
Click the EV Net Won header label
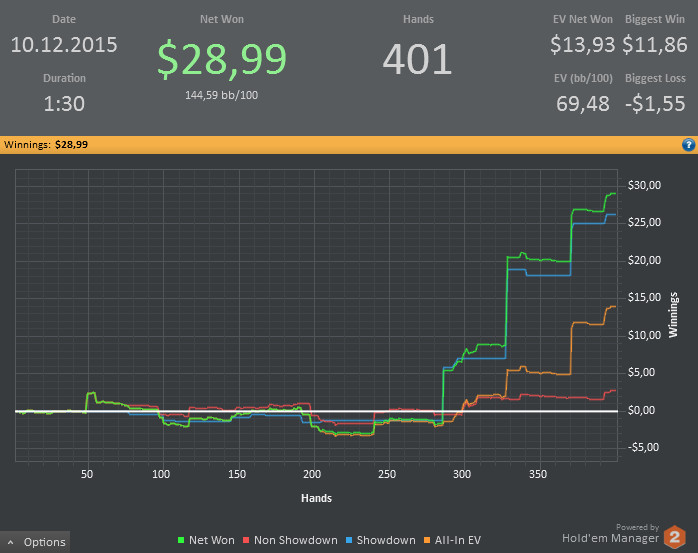click(583, 19)
